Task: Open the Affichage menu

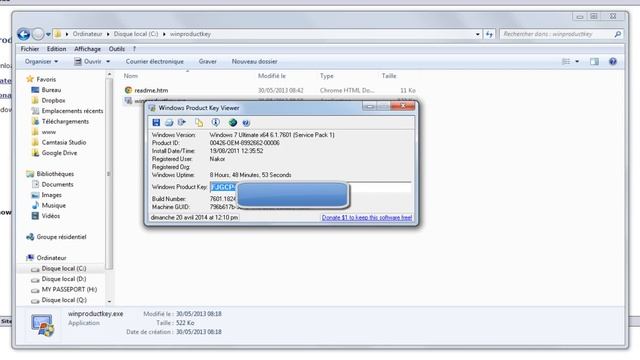Action: 87,49
